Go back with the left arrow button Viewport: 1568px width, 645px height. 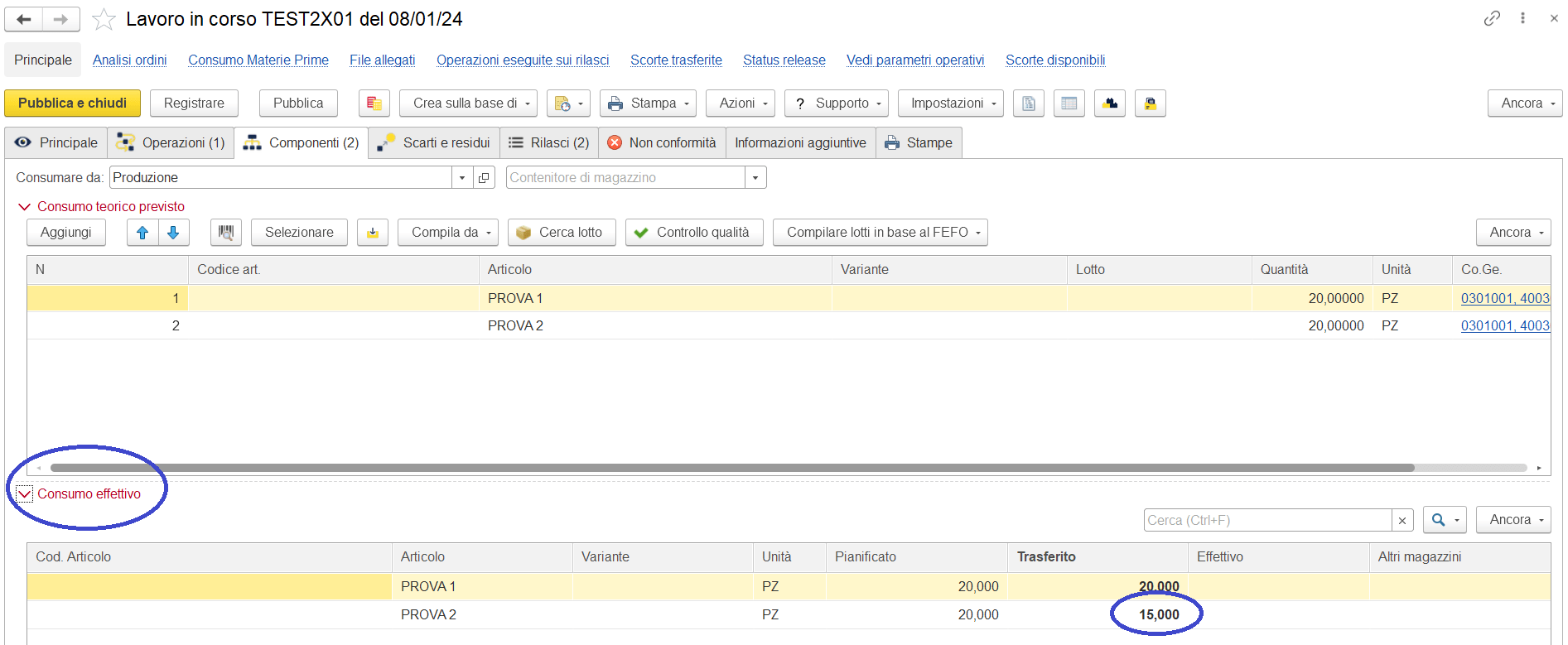[23, 19]
